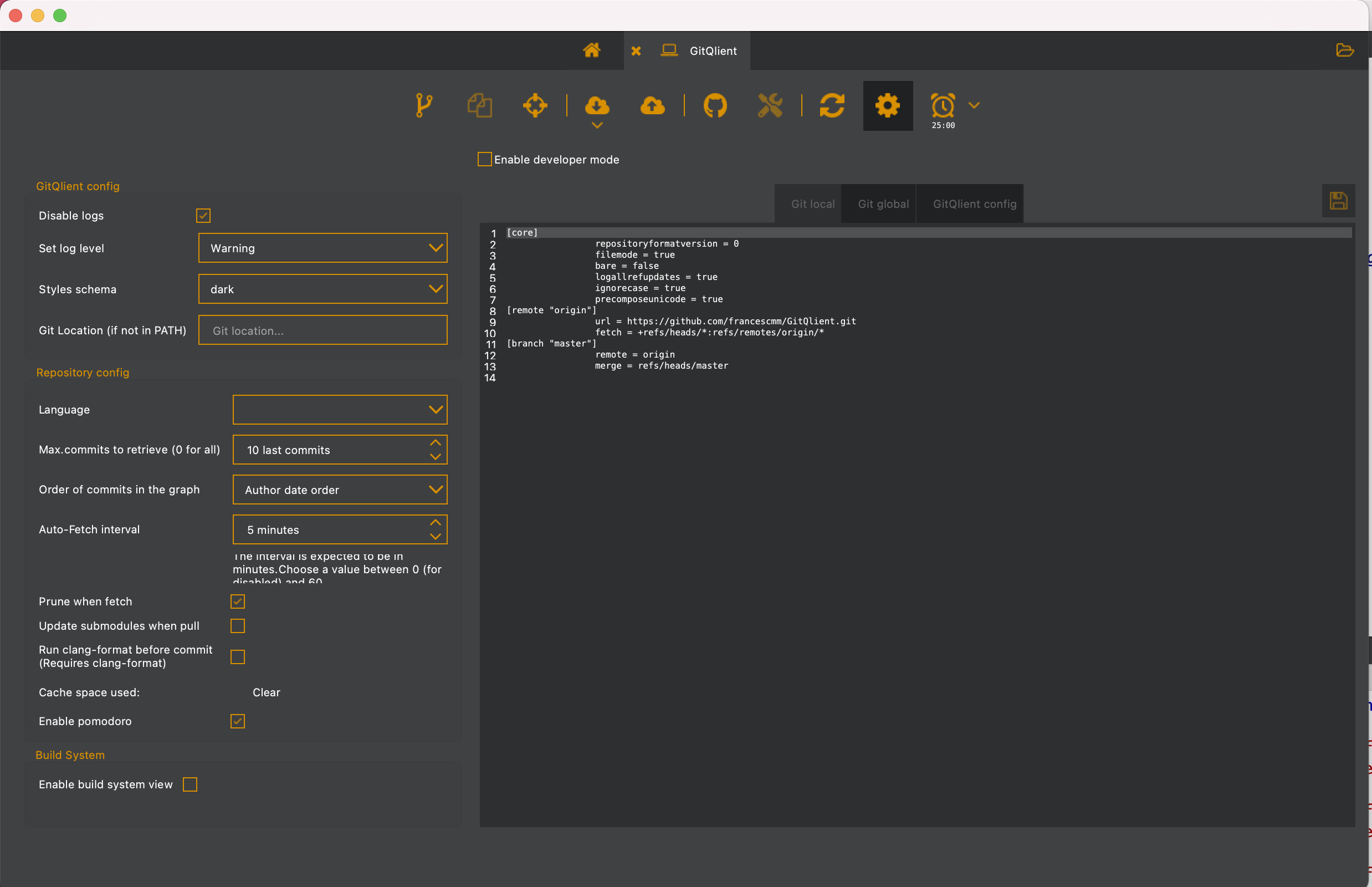This screenshot has height=887, width=1372.
Task: Toggle Prune when fetch checkbox
Action: [x=238, y=601]
